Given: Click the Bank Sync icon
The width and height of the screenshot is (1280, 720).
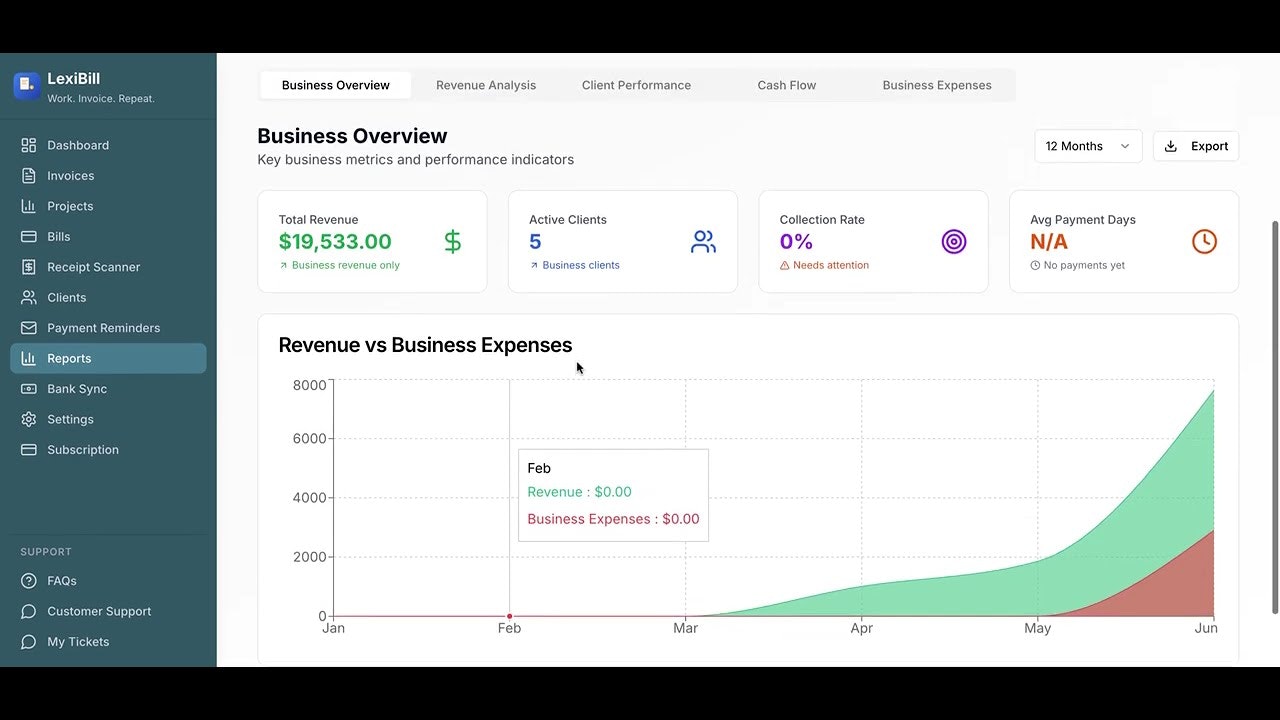Looking at the screenshot, I should [29, 389].
